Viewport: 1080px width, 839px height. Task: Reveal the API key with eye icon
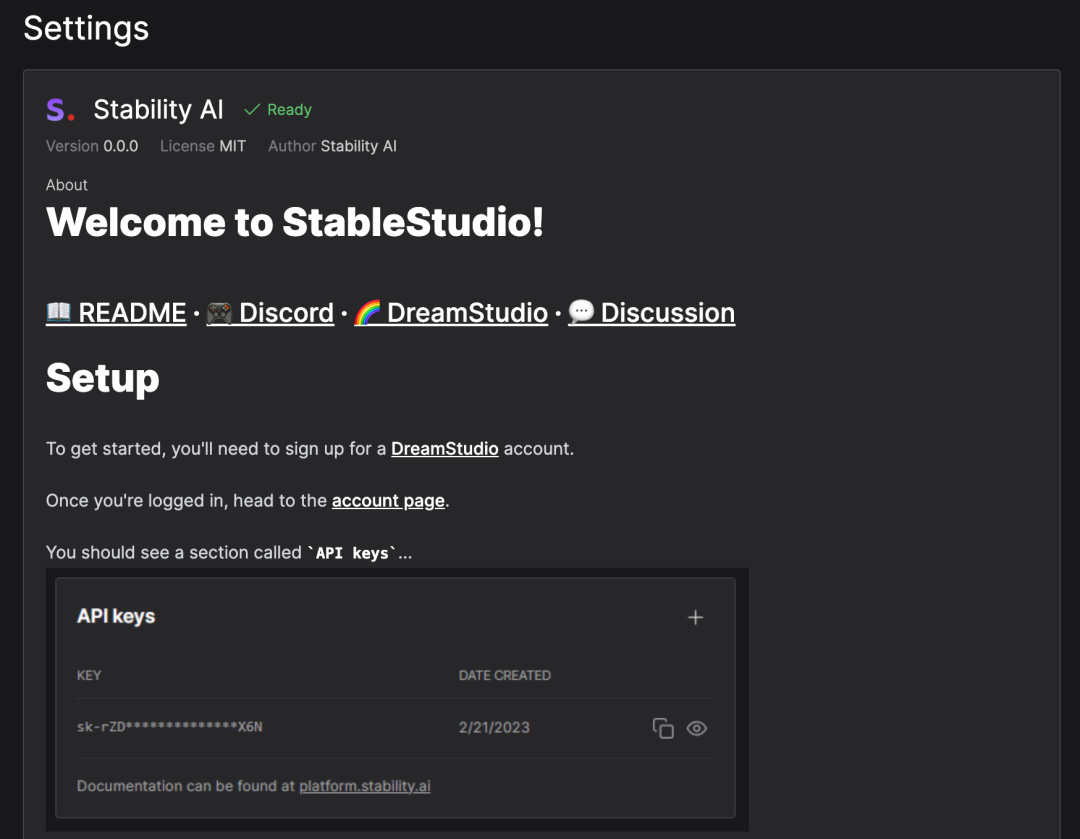(696, 728)
